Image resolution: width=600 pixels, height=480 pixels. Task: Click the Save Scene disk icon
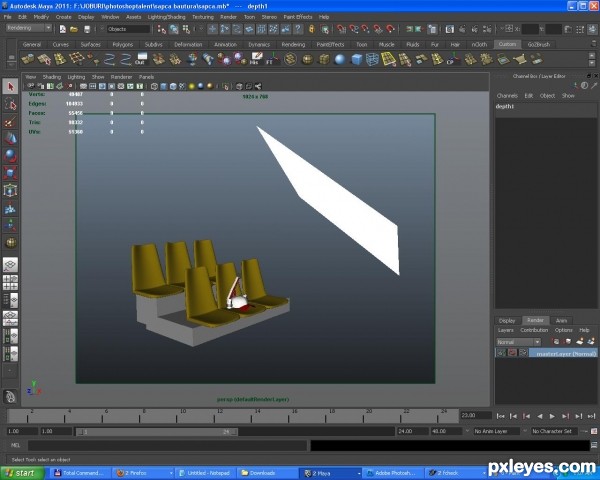click(87, 29)
